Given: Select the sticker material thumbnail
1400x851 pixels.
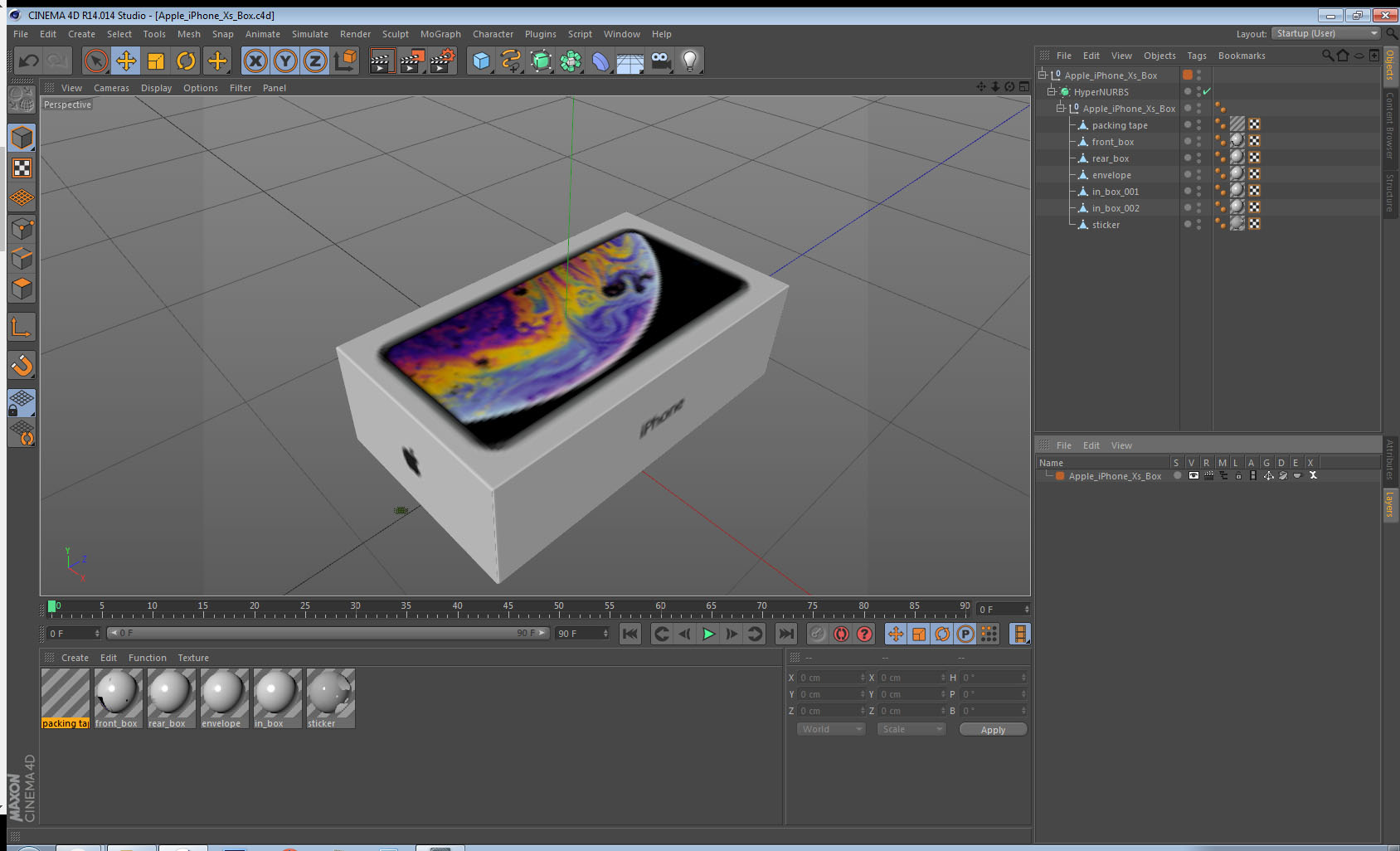Looking at the screenshot, I should click(330, 698).
